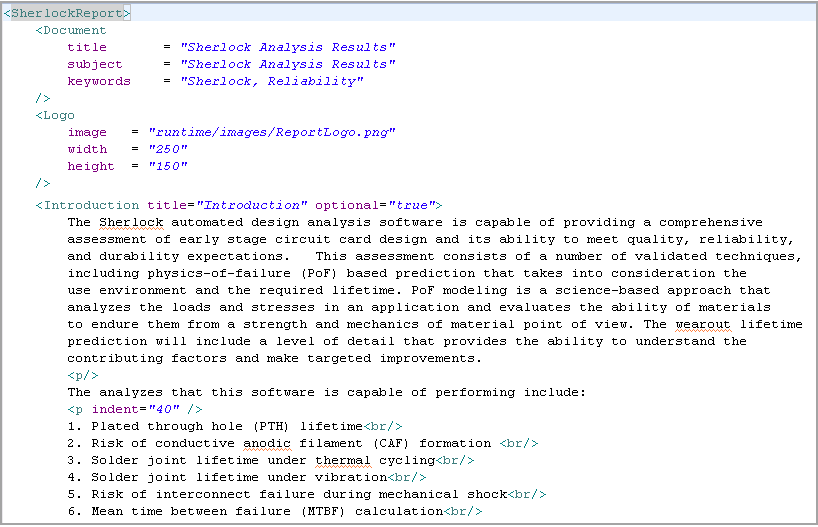The width and height of the screenshot is (818, 527).
Task: Click the "Sherlock, Reliability" value
Action: pos(271,81)
